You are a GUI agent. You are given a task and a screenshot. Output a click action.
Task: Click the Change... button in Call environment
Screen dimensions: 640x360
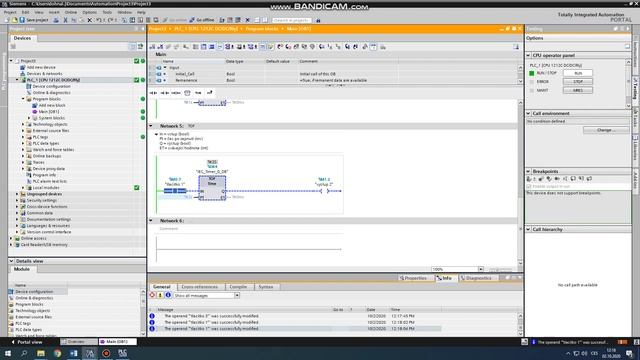pos(606,130)
